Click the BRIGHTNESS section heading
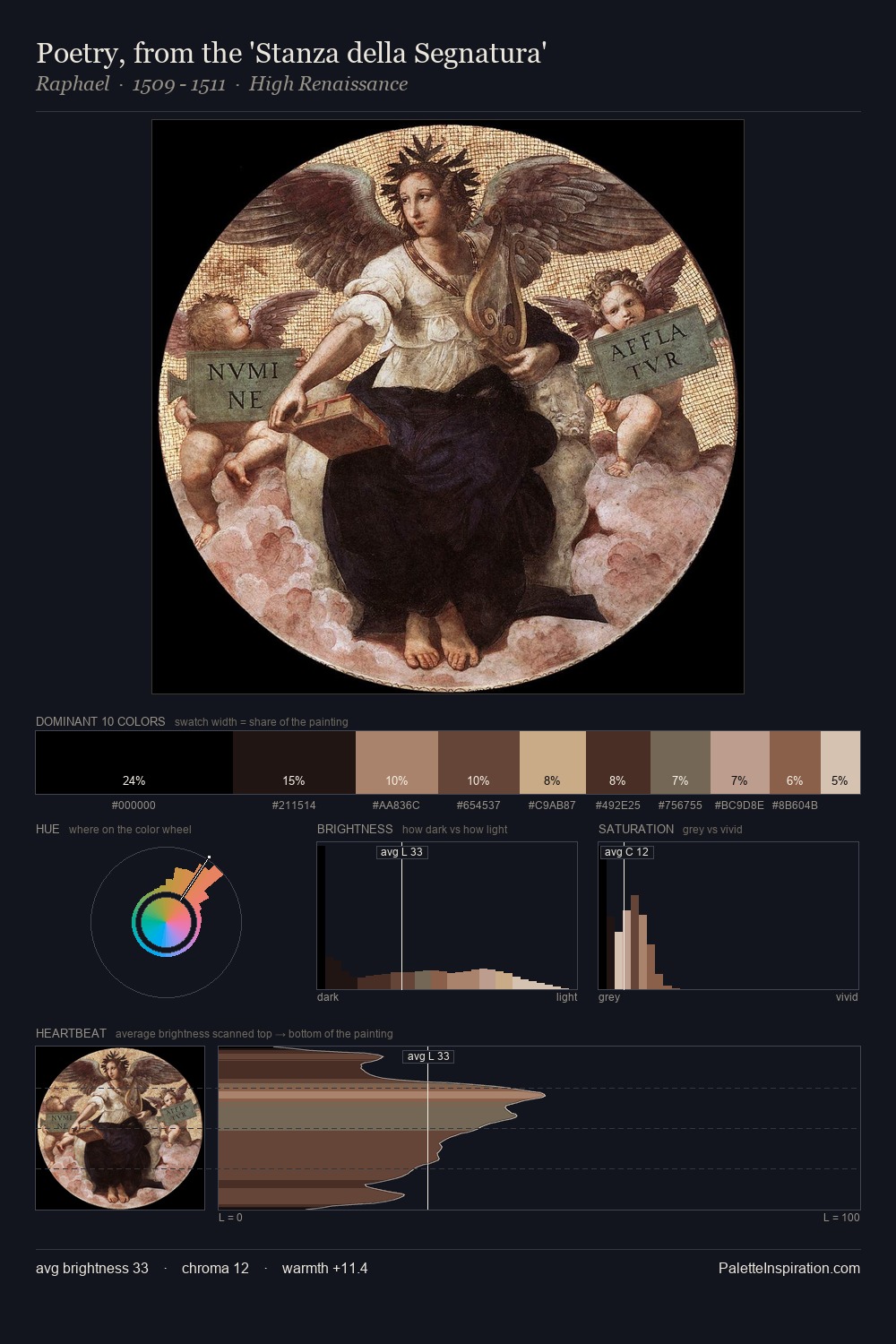 pos(355,829)
